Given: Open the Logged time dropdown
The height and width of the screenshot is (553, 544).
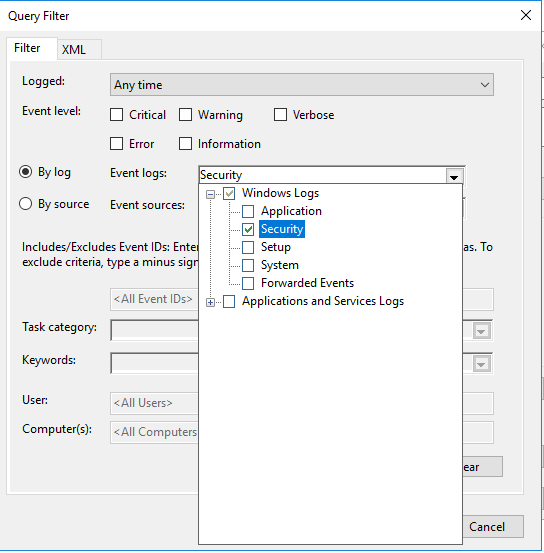Looking at the screenshot, I should [x=302, y=85].
